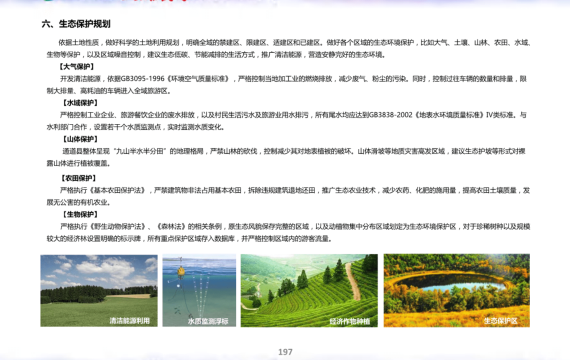The height and width of the screenshot is (360, 570).
Task: Select the 【生物保护】 section heading
Action: coord(80,215)
